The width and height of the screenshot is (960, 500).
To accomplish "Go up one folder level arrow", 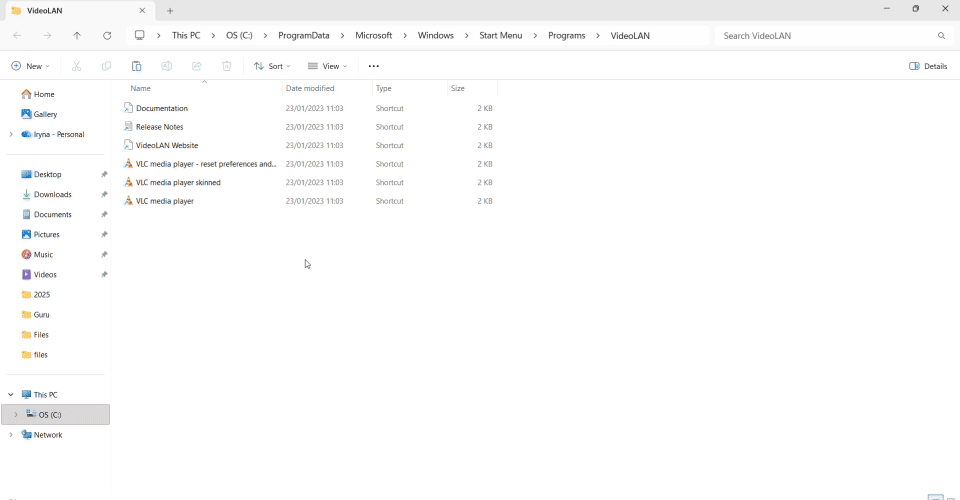I will tap(77, 35).
